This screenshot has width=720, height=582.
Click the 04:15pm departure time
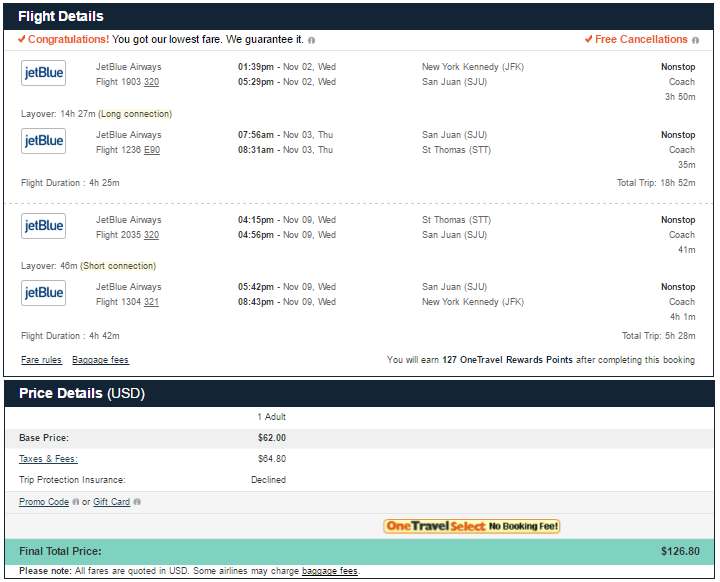click(x=255, y=220)
